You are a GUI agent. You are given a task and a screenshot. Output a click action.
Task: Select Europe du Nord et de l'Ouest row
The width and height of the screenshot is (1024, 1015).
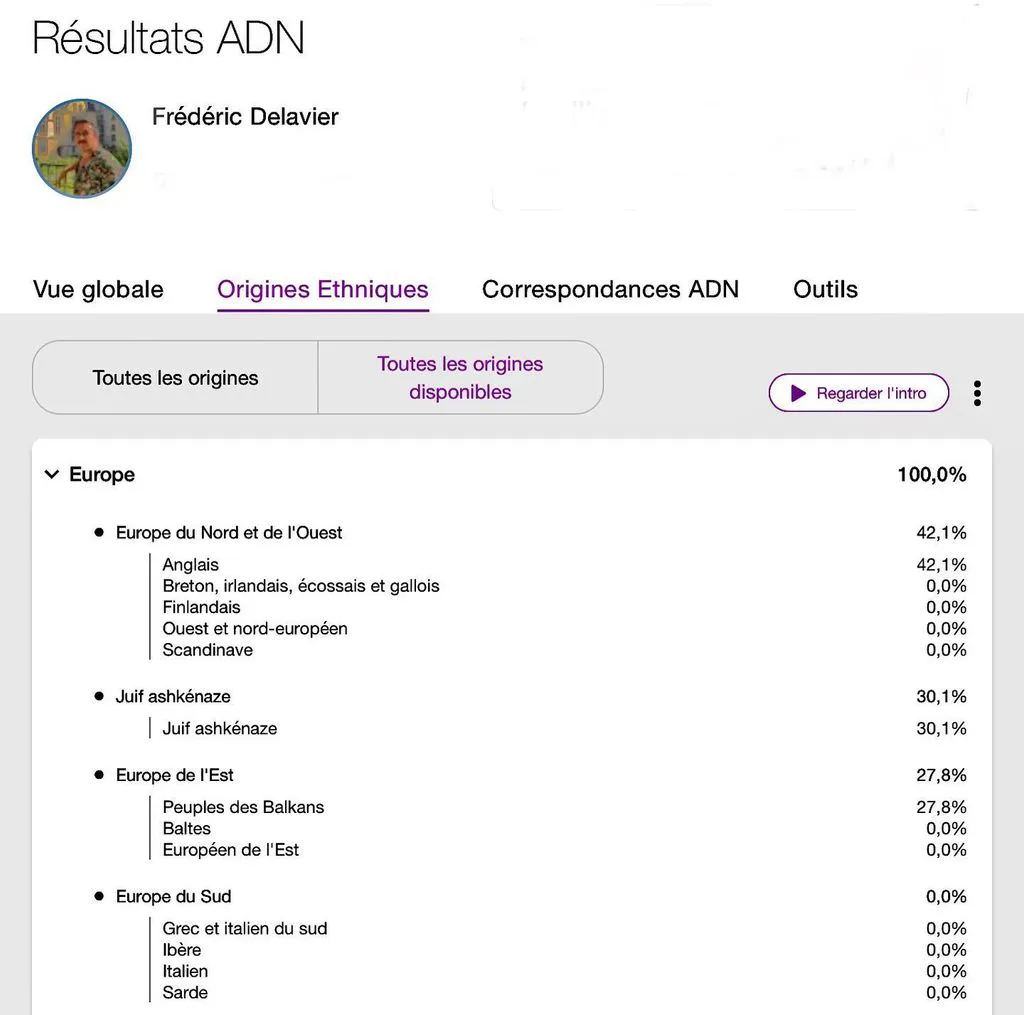point(530,532)
